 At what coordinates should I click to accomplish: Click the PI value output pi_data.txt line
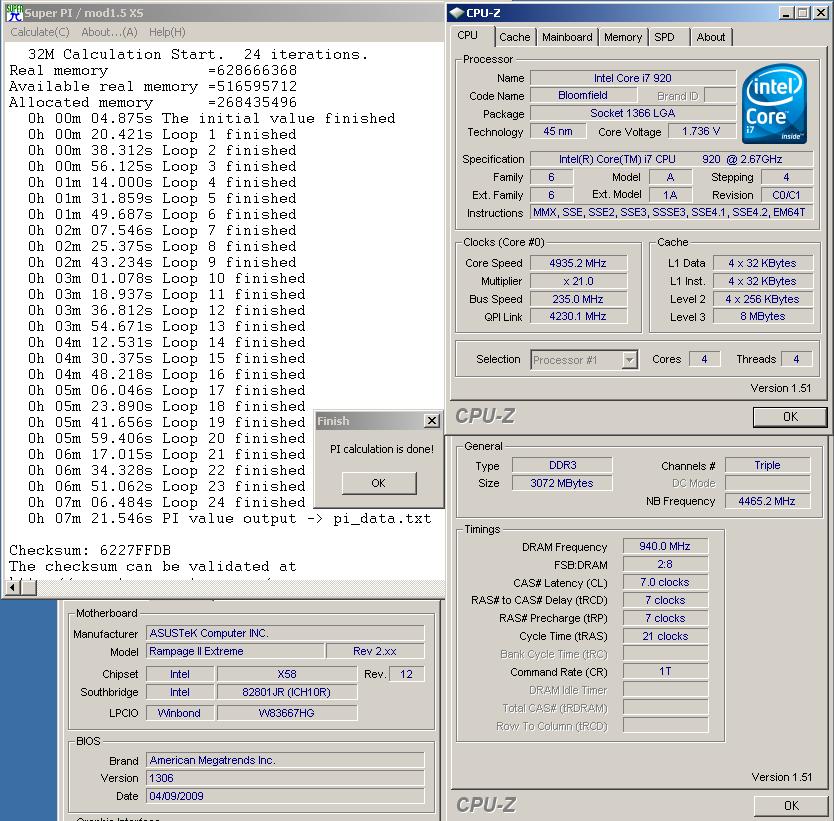click(229, 518)
